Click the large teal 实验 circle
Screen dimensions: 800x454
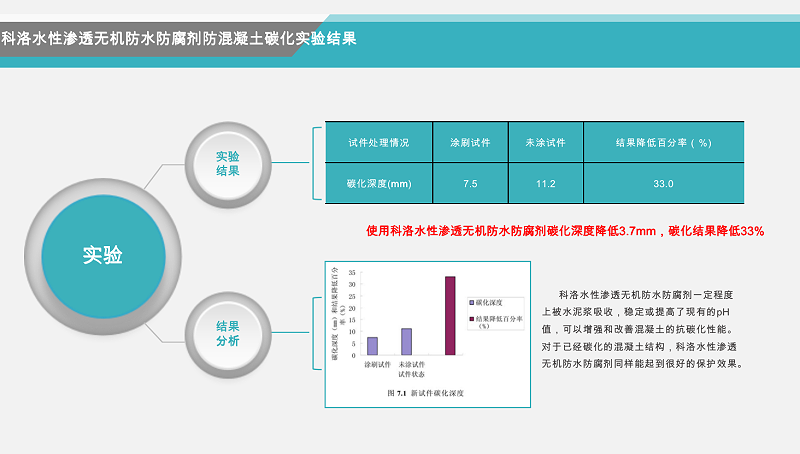click(x=102, y=254)
